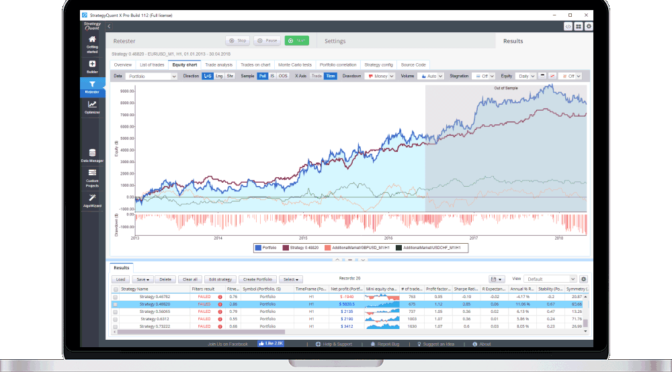
Task: Select the Retester funnel icon
Action: (x=92, y=84)
